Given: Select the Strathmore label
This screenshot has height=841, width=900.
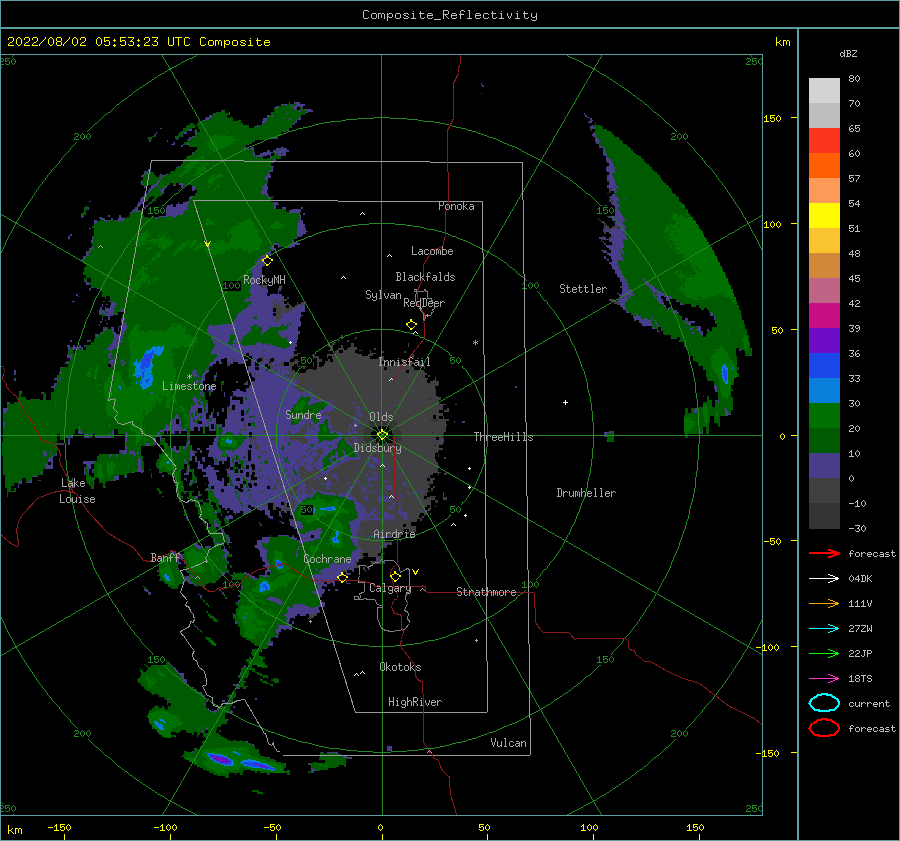Looking at the screenshot, I should click(486, 592).
